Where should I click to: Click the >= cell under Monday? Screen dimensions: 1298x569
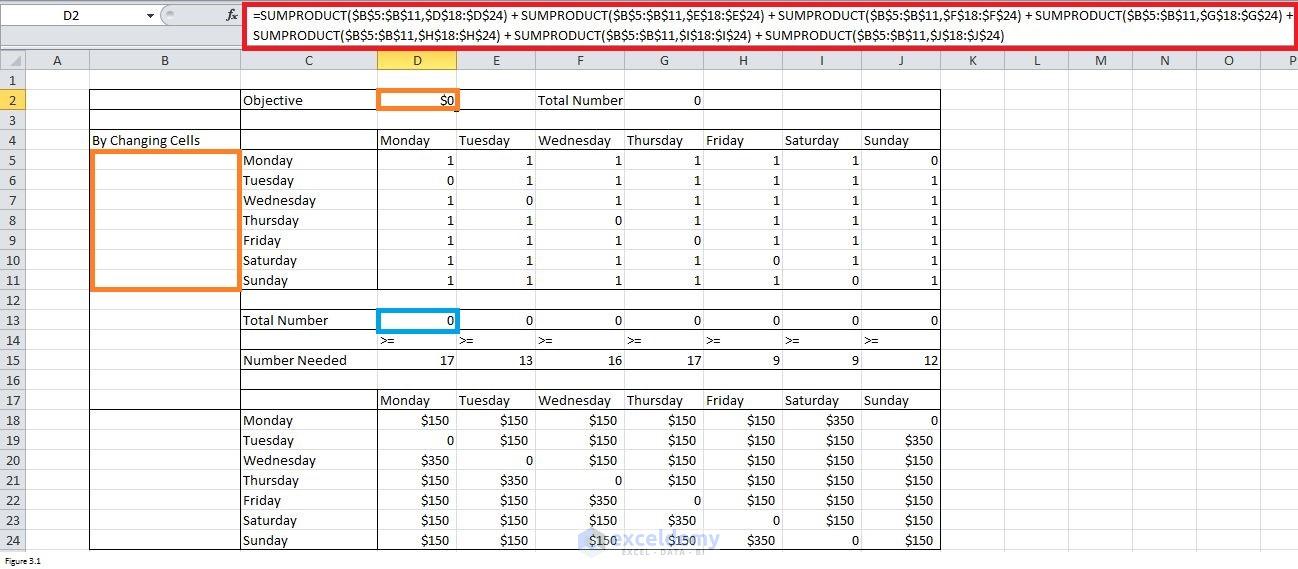[417, 340]
